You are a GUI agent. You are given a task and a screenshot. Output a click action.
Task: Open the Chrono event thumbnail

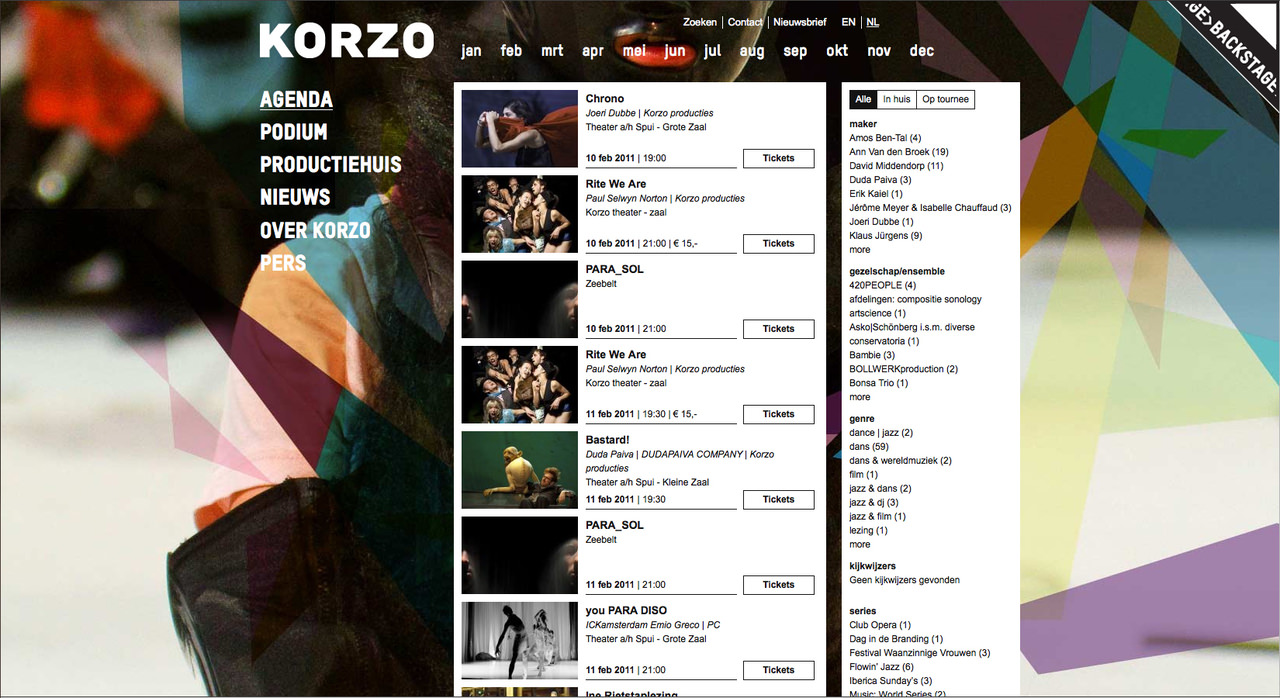click(520, 128)
